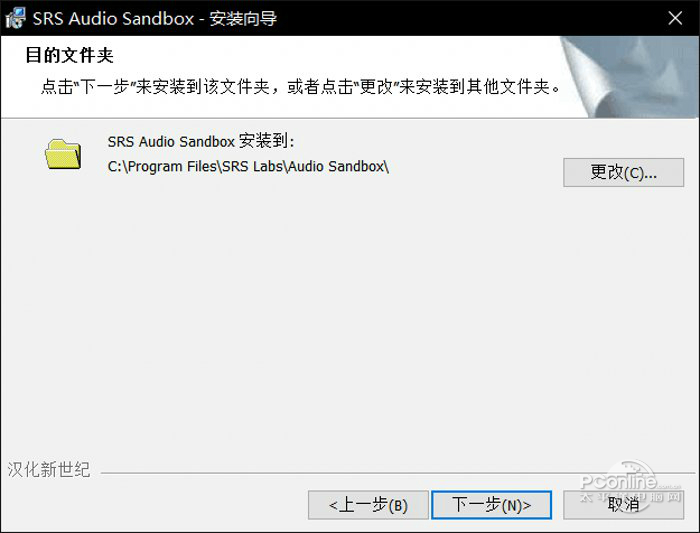
Task: Click the curled-page banner graphic
Action: click(x=629, y=77)
